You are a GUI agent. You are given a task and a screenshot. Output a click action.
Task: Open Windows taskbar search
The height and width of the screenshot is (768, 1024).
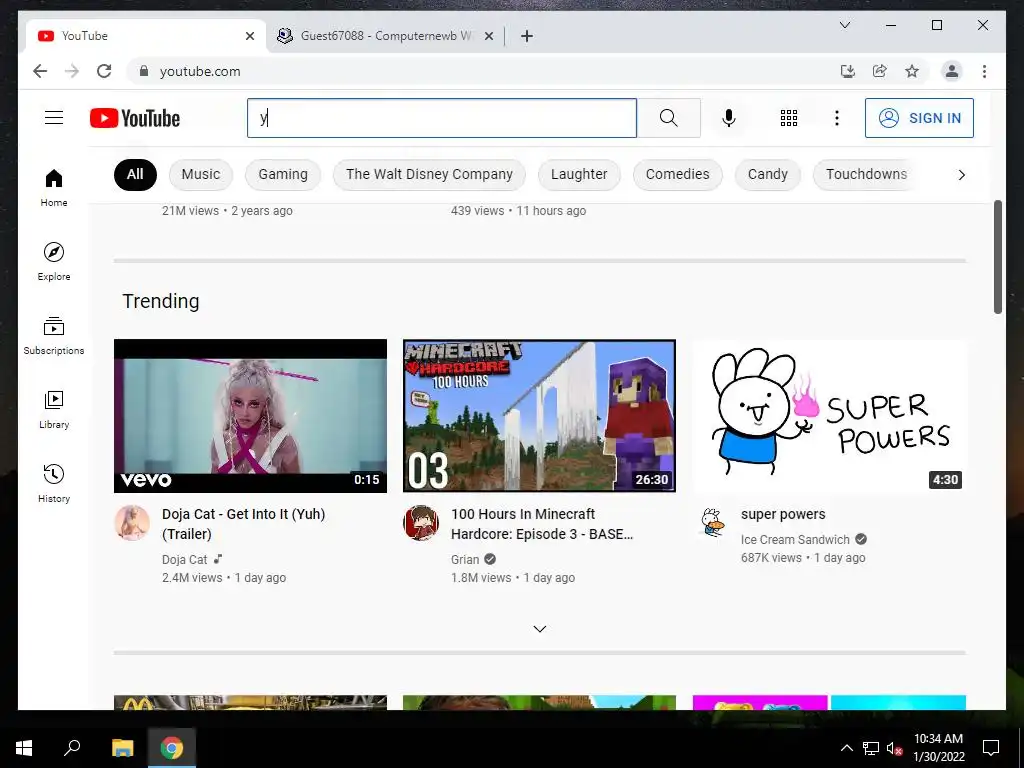click(72, 748)
